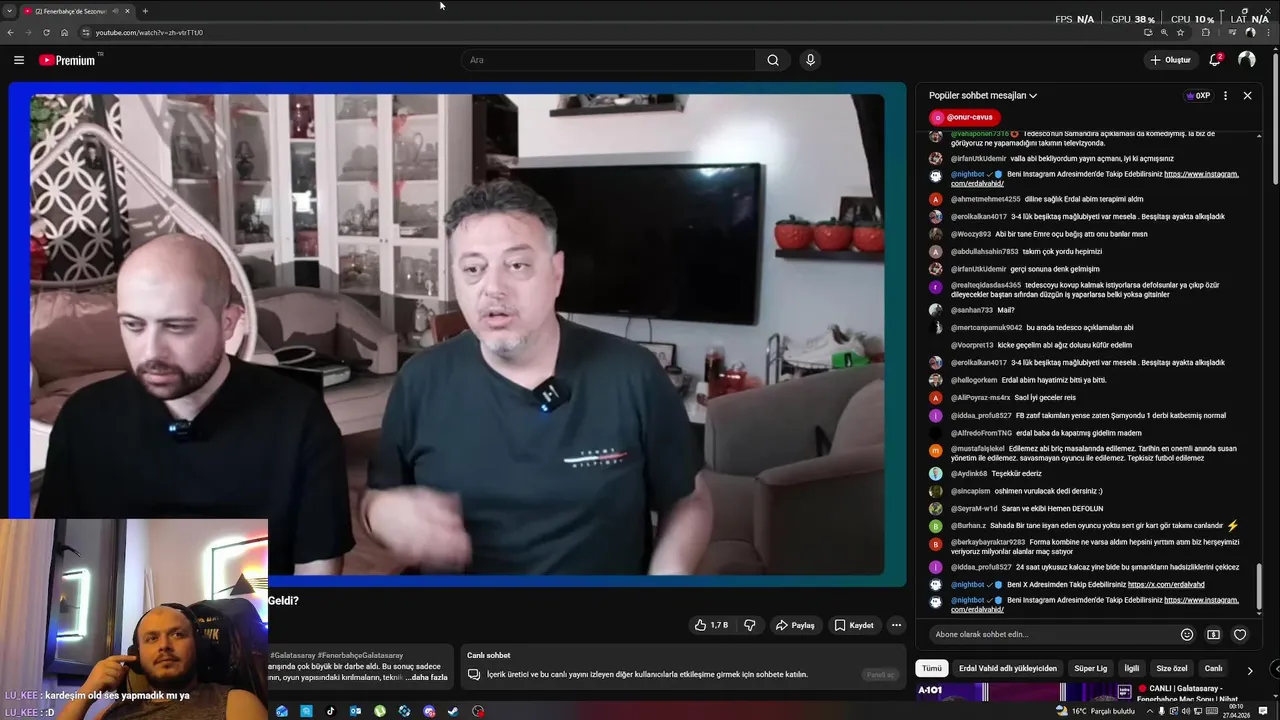Show more filter chips with right arrow

tap(1249, 669)
